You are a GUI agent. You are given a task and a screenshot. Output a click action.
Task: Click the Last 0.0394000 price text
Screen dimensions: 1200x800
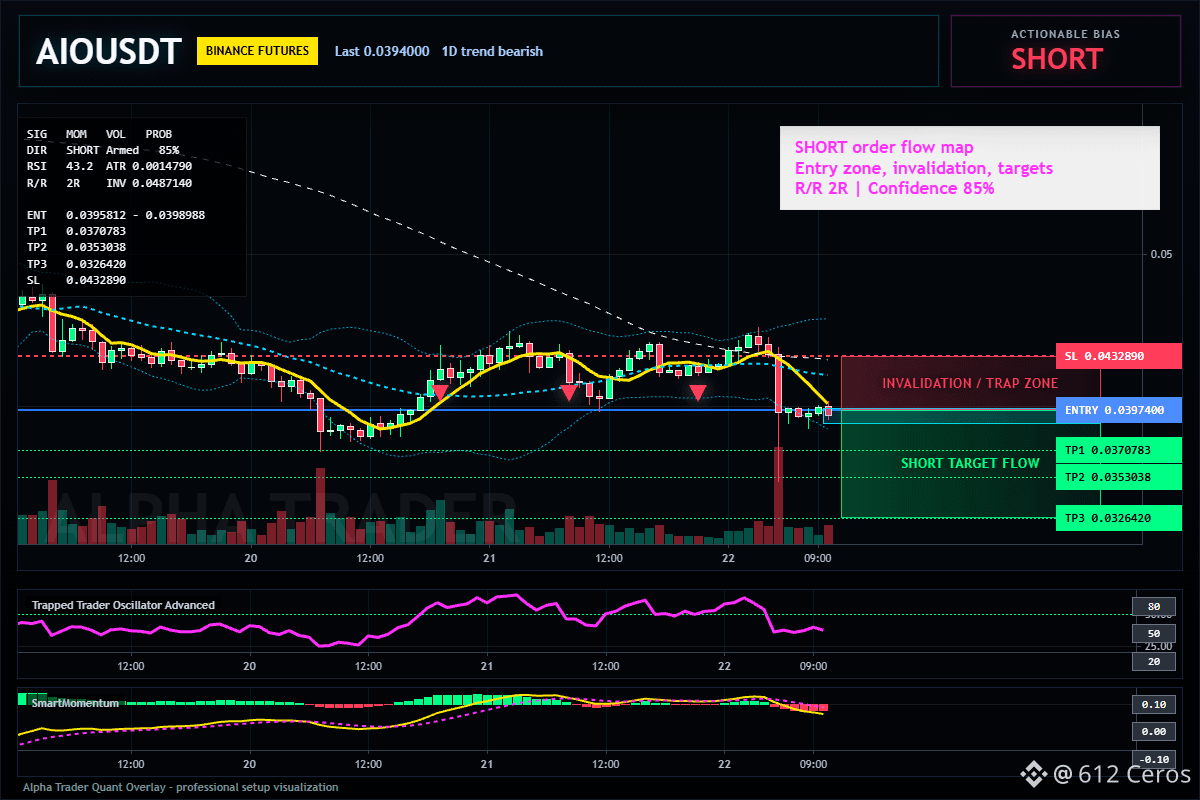tap(382, 51)
